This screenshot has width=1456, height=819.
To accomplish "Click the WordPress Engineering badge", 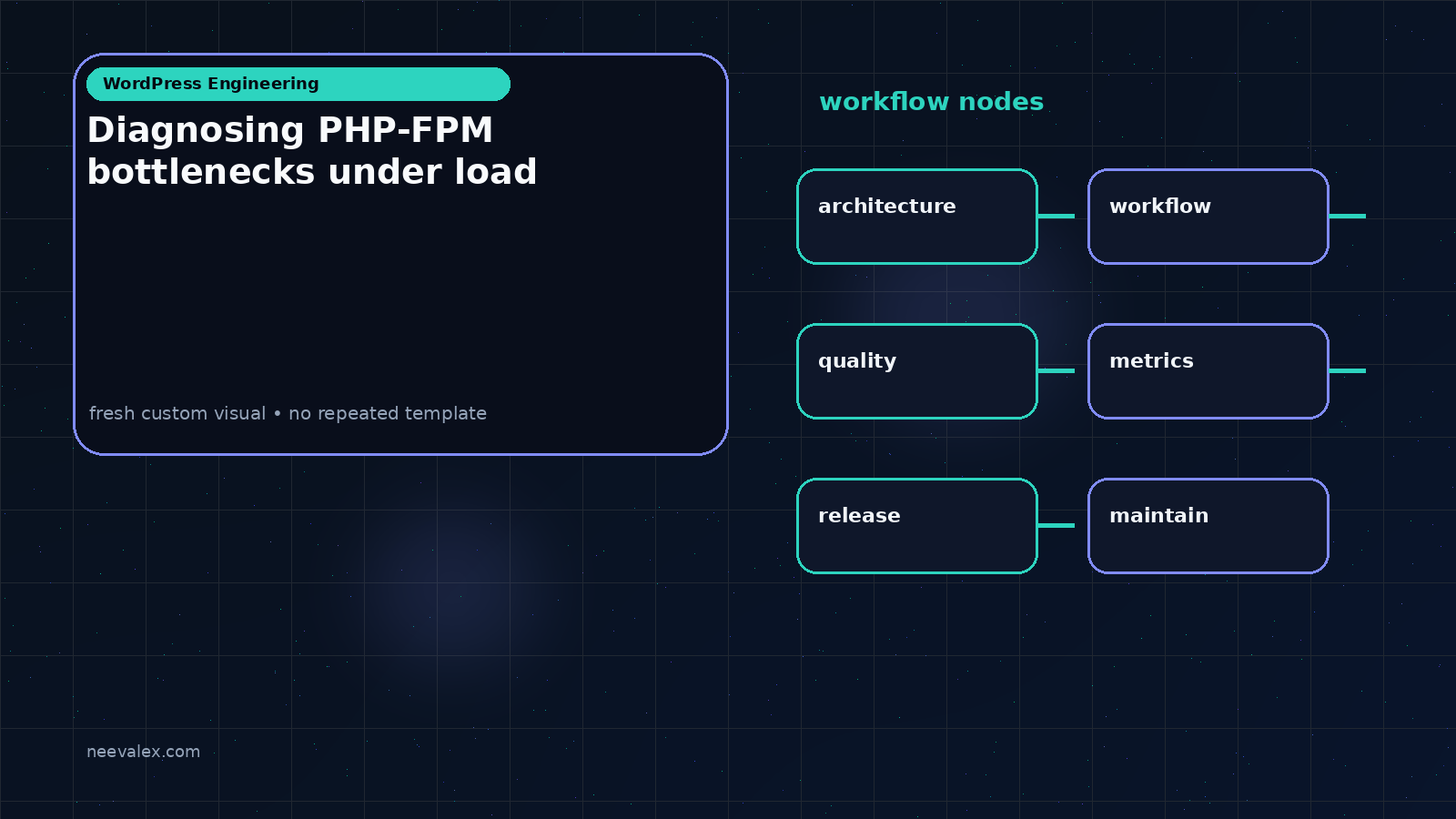I will click(x=298, y=84).
